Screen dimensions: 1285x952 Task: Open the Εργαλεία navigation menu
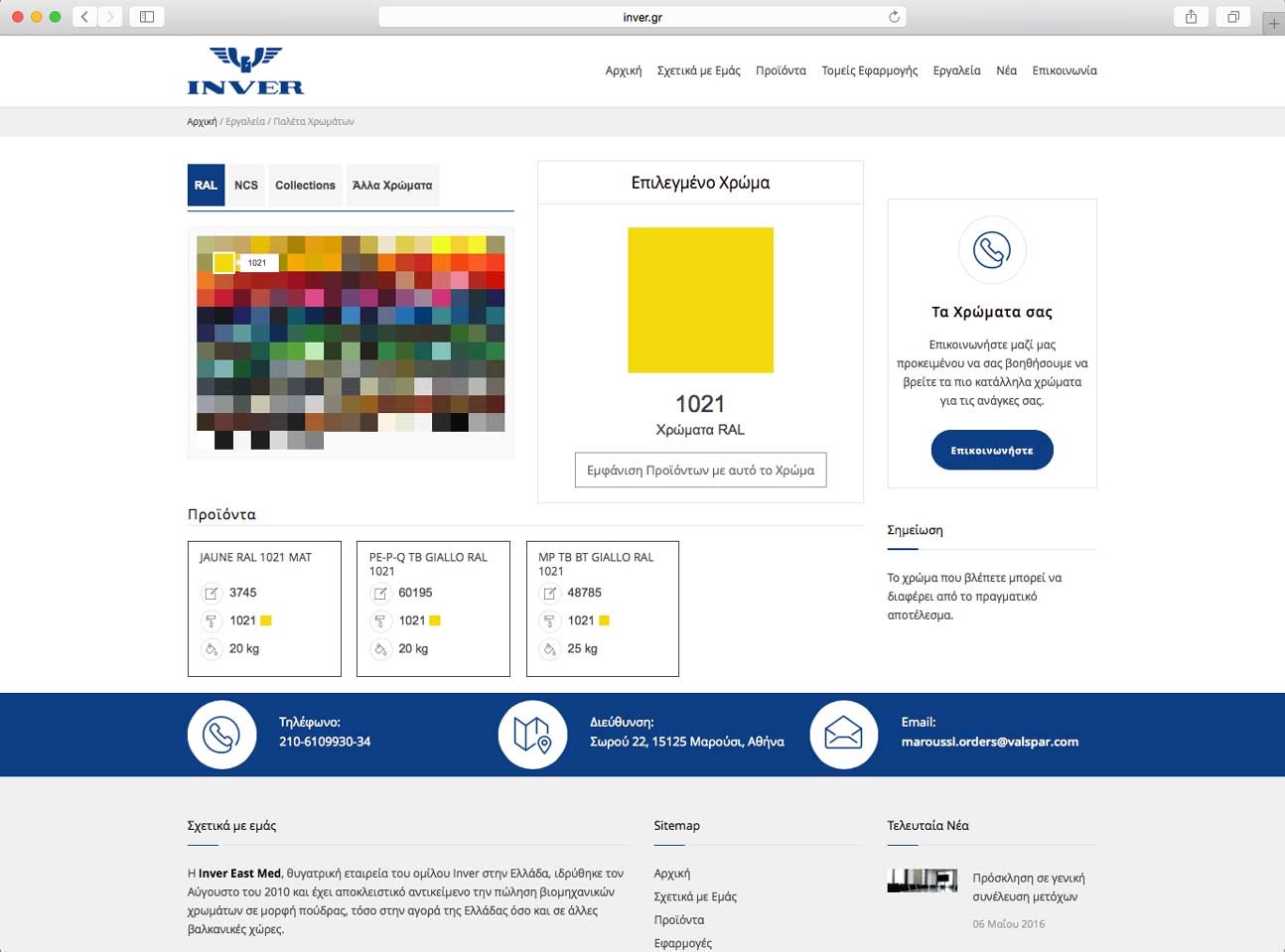click(956, 70)
